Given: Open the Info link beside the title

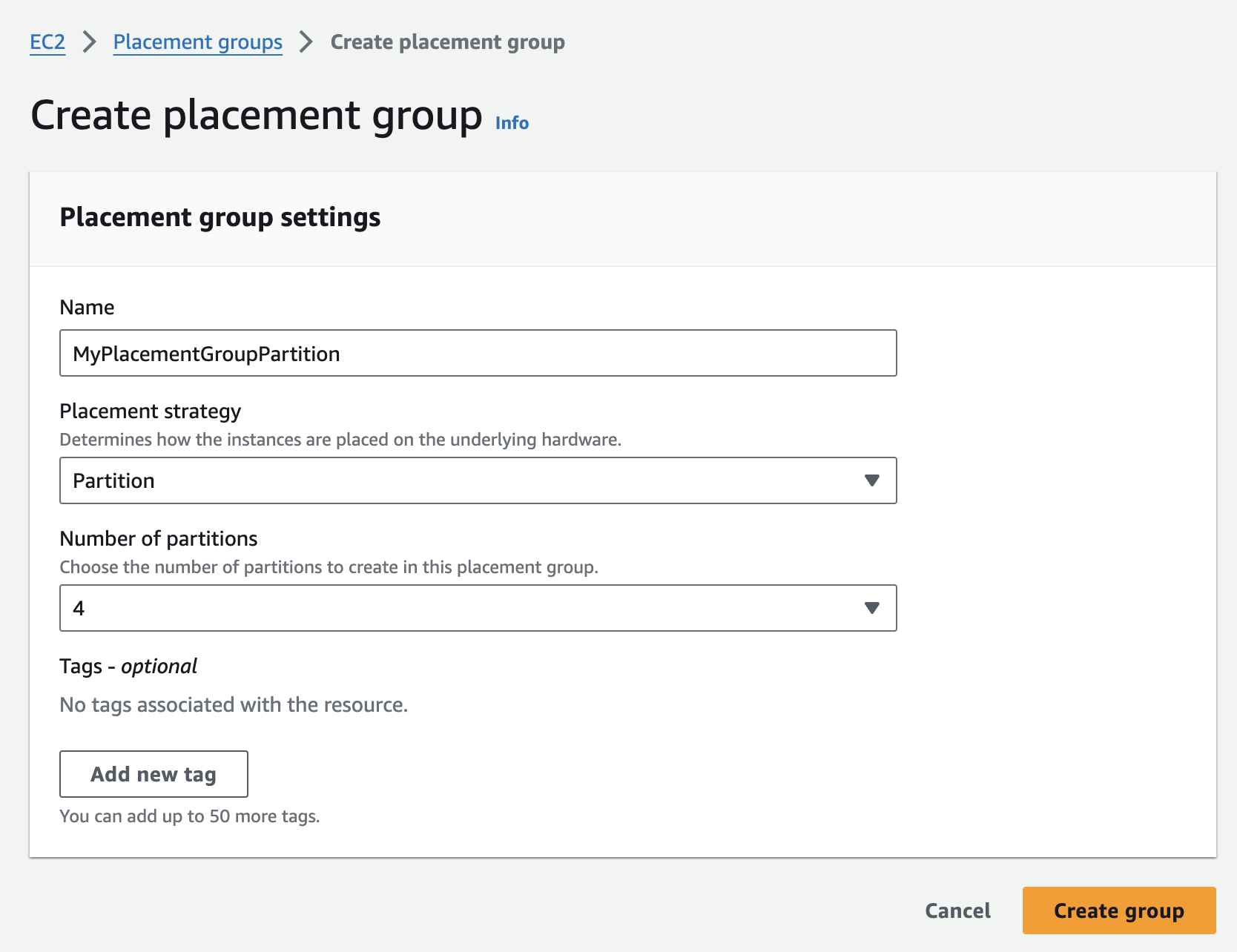Looking at the screenshot, I should point(512,123).
